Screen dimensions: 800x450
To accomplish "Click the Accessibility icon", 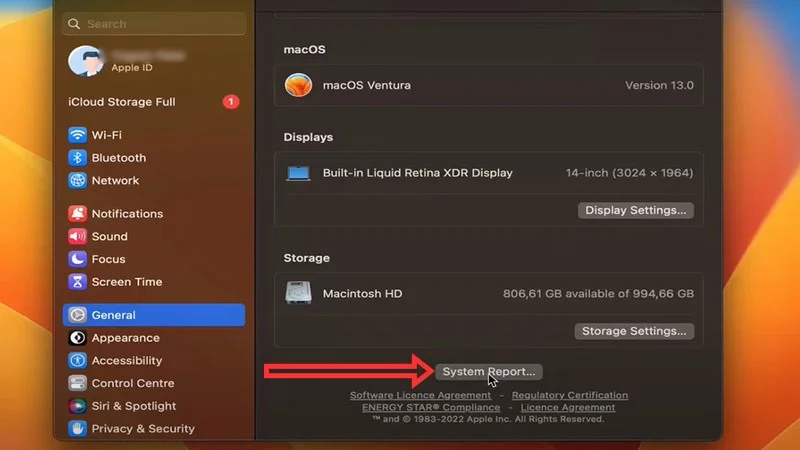I will [x=77, y=360].
